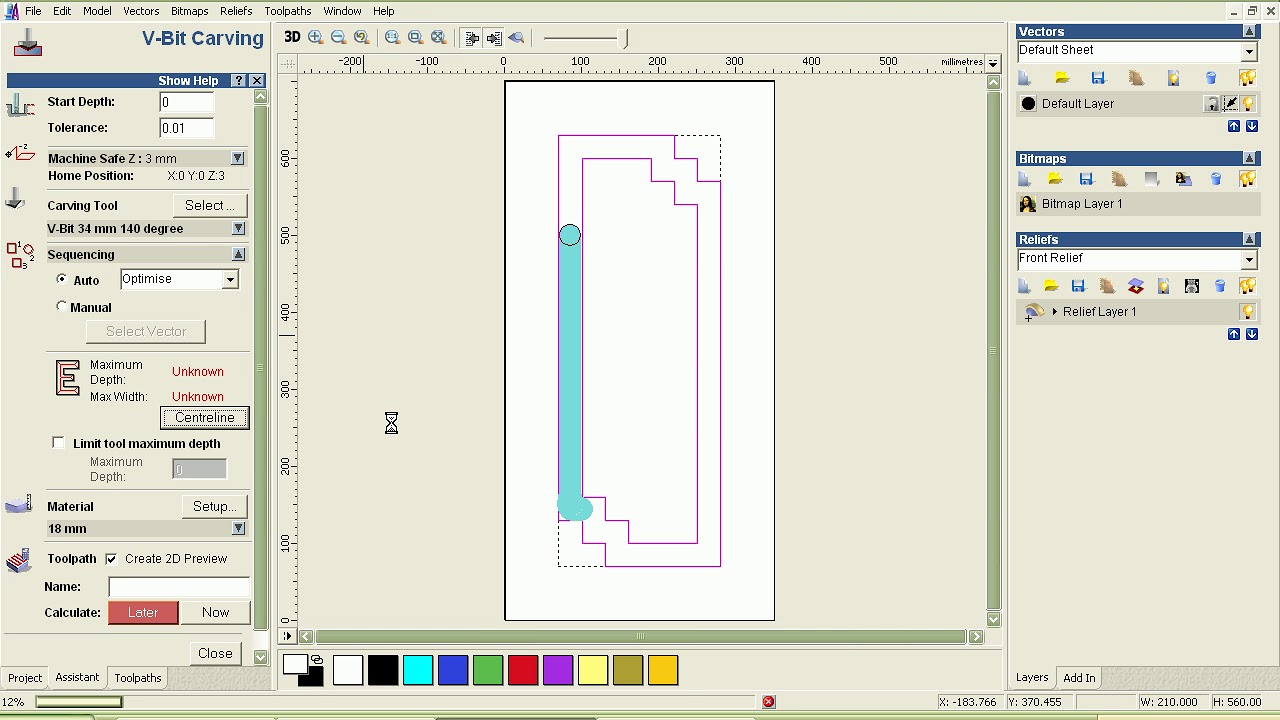Create a new vector layer
This screenshot has height=720, width=1280.
coord(1024,78)
